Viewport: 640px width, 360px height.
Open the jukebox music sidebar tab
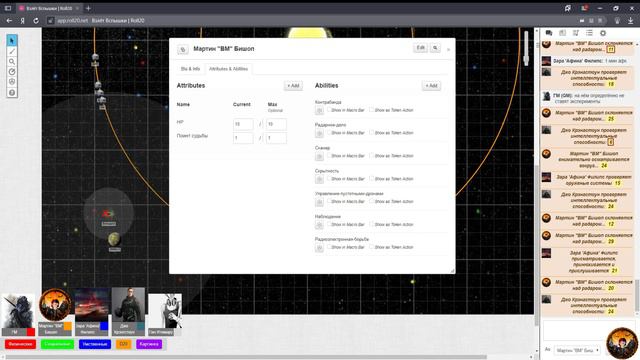tap(576, 33)
